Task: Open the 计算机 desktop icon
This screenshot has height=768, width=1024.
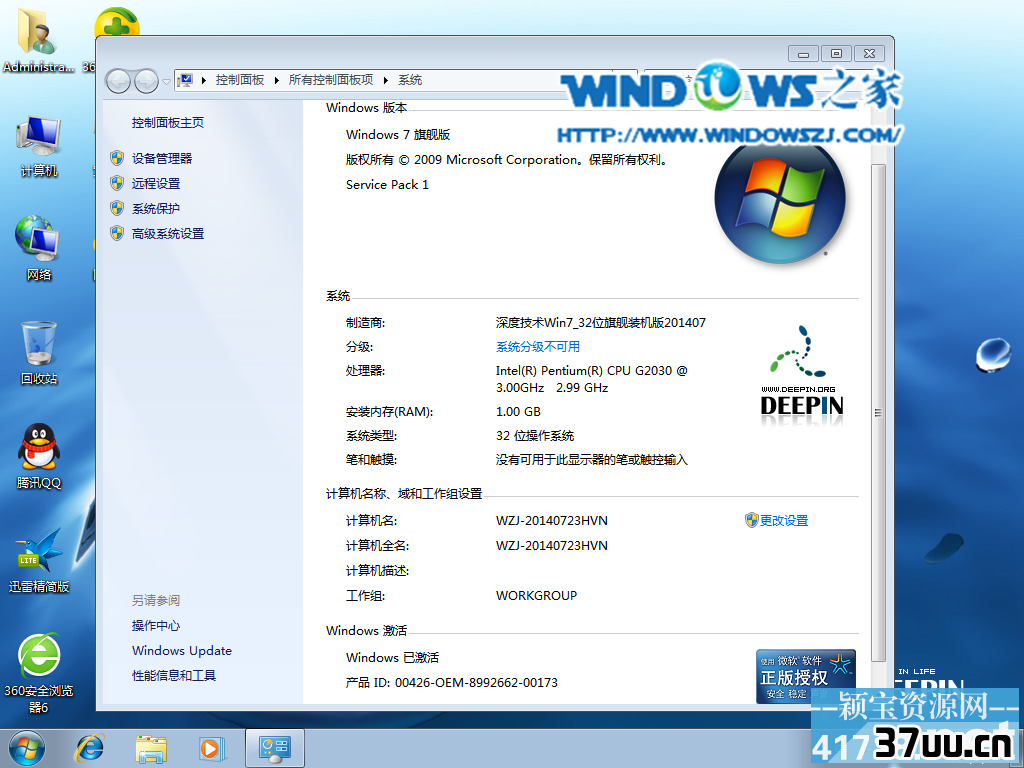Action: tap(39, 146)
